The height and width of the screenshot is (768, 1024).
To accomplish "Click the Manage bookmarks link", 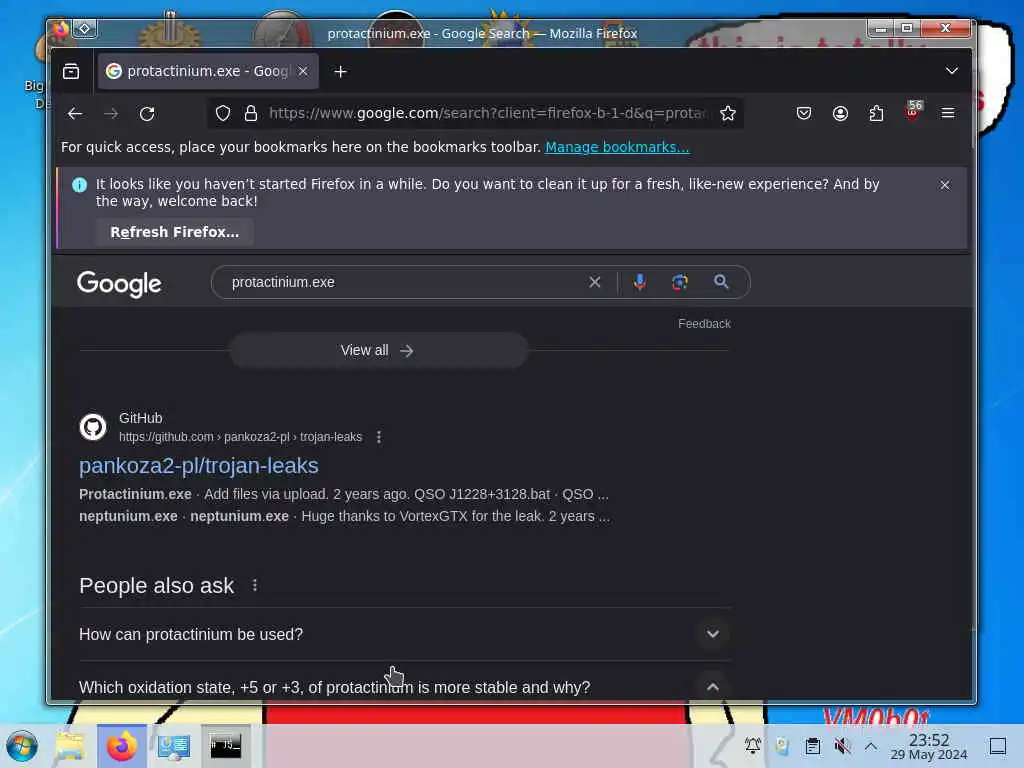I will [617, 147].
